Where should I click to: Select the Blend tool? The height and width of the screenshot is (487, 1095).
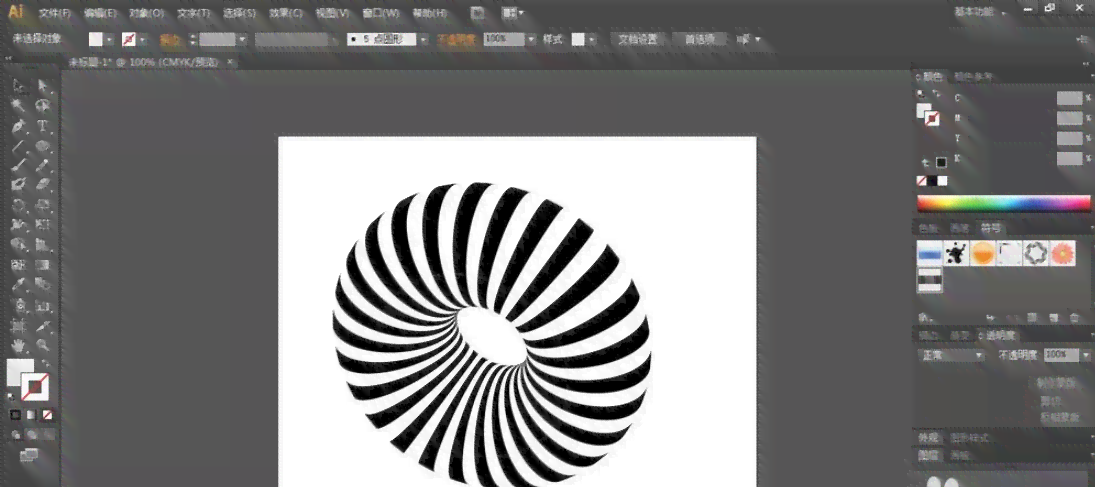(43, 285)
